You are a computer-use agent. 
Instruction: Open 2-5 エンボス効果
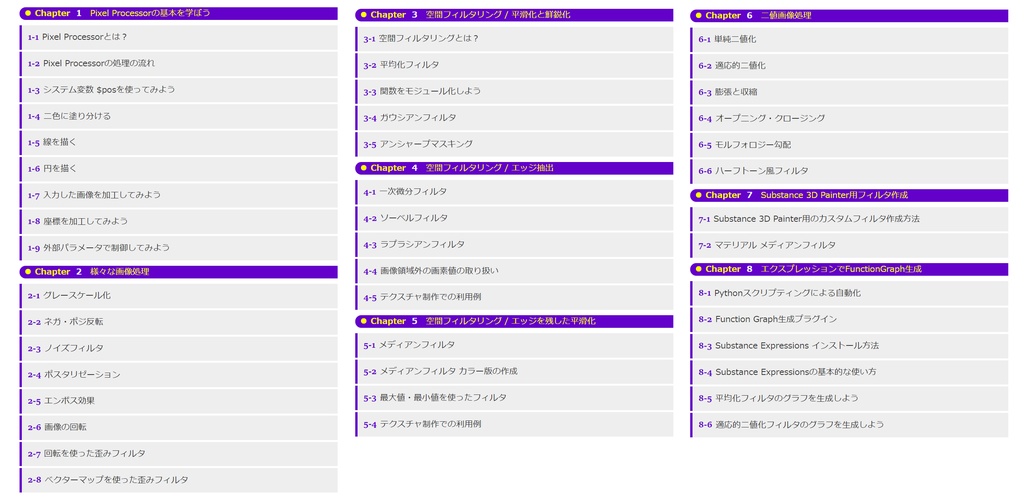pos(179,401)
